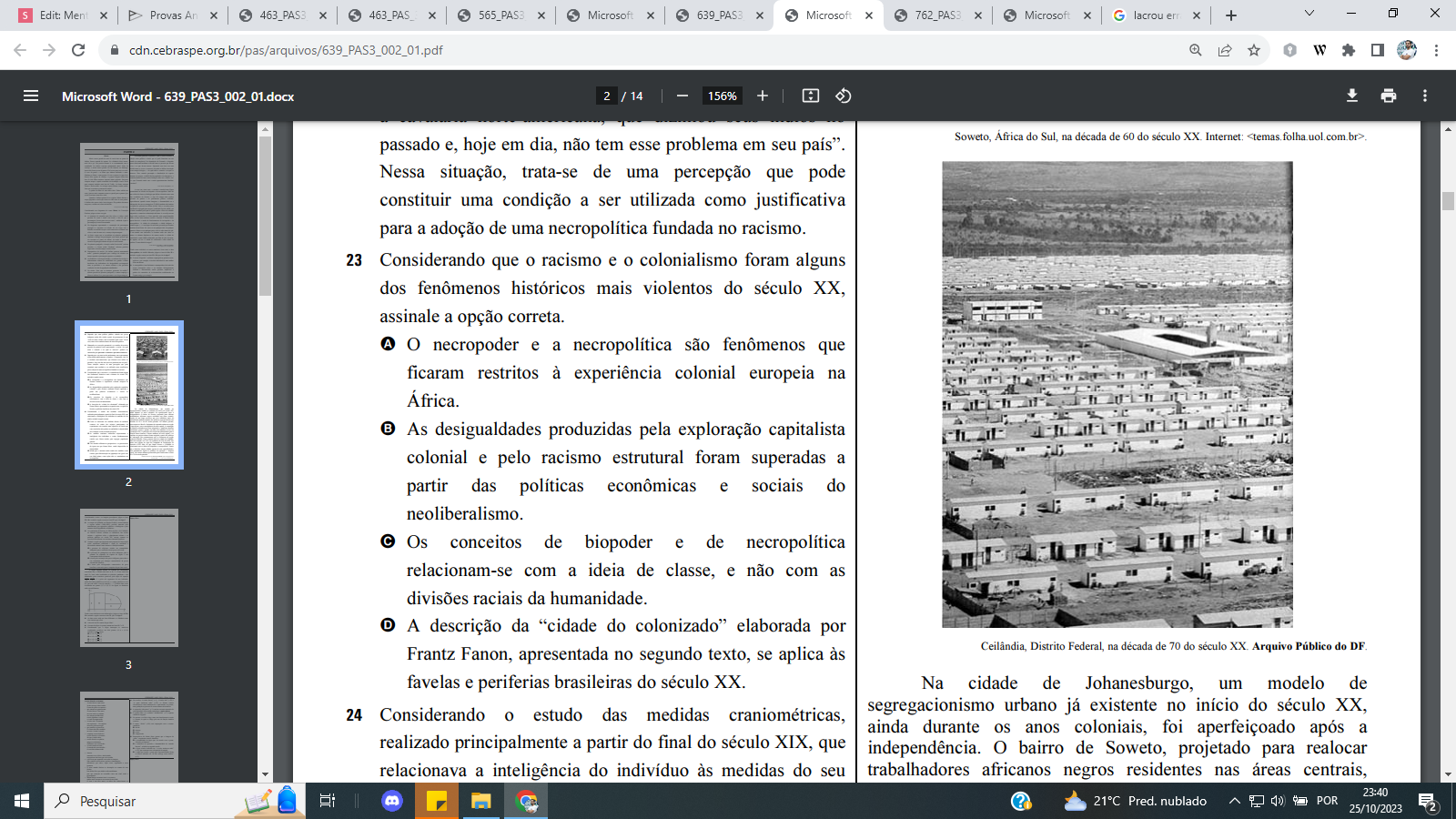Screen dimensions: 1456x819
Task: Close the Provas An tab
Action: coord(214,15)
